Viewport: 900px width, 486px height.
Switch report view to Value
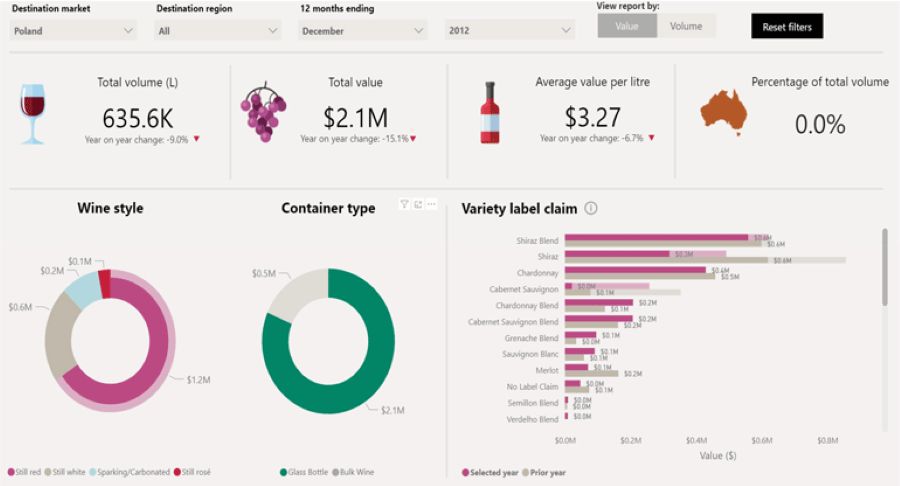coord(627,27)
